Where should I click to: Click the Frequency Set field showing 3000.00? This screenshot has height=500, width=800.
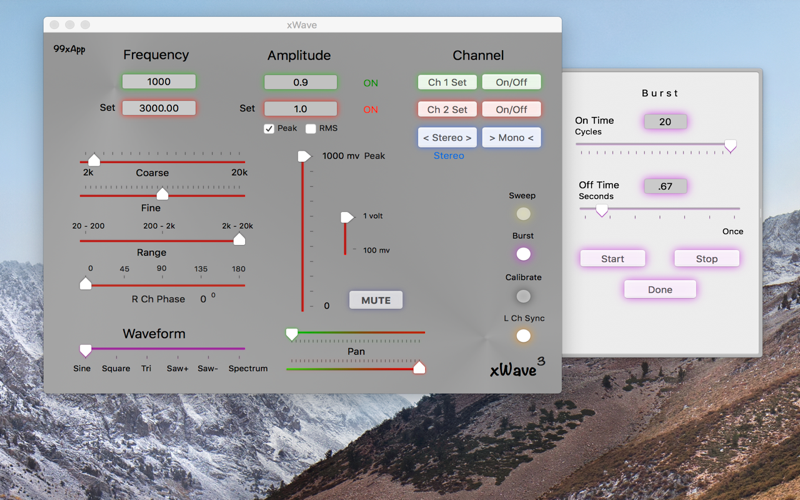159,108
